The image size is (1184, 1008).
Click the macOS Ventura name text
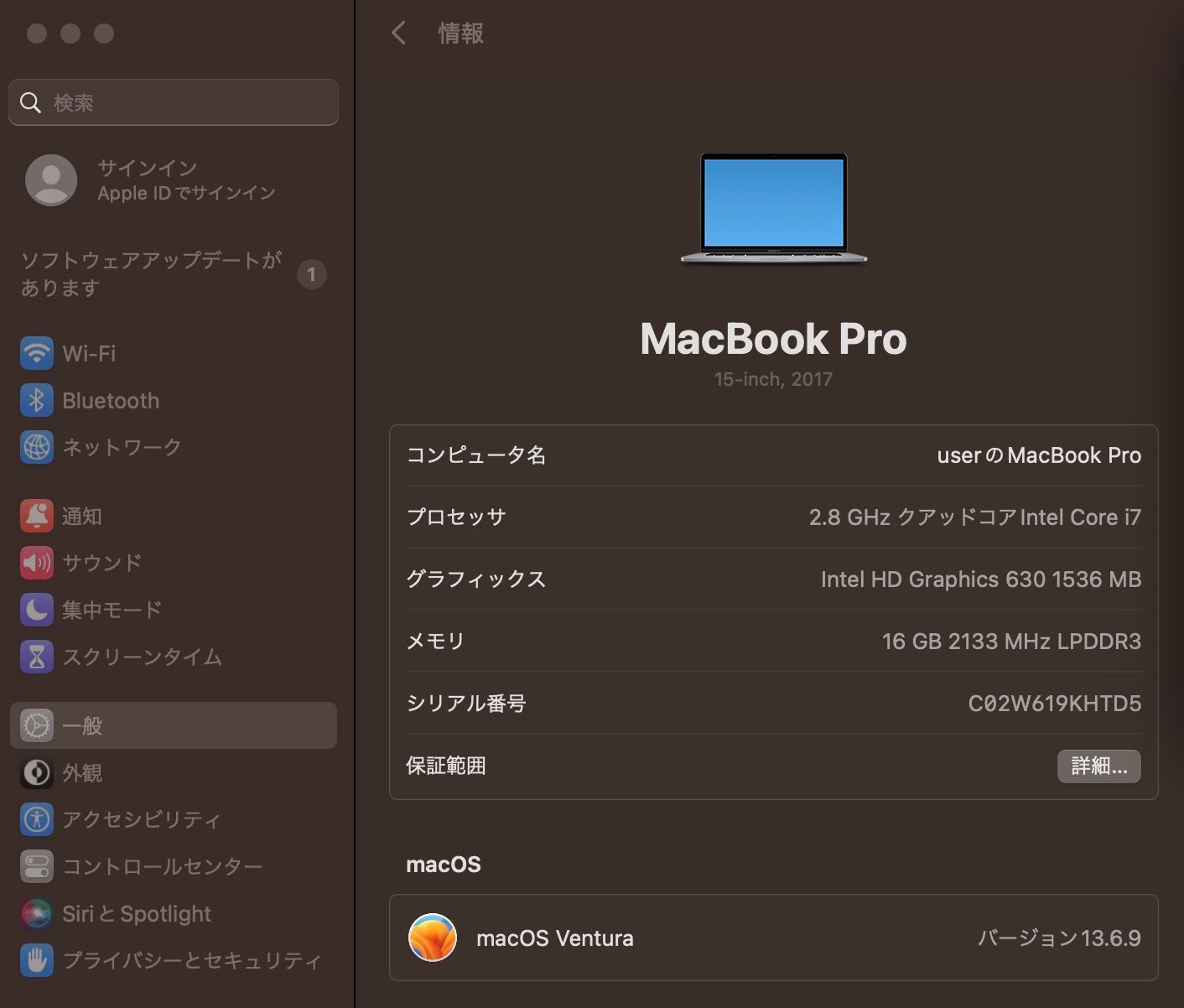pos(554,938)
